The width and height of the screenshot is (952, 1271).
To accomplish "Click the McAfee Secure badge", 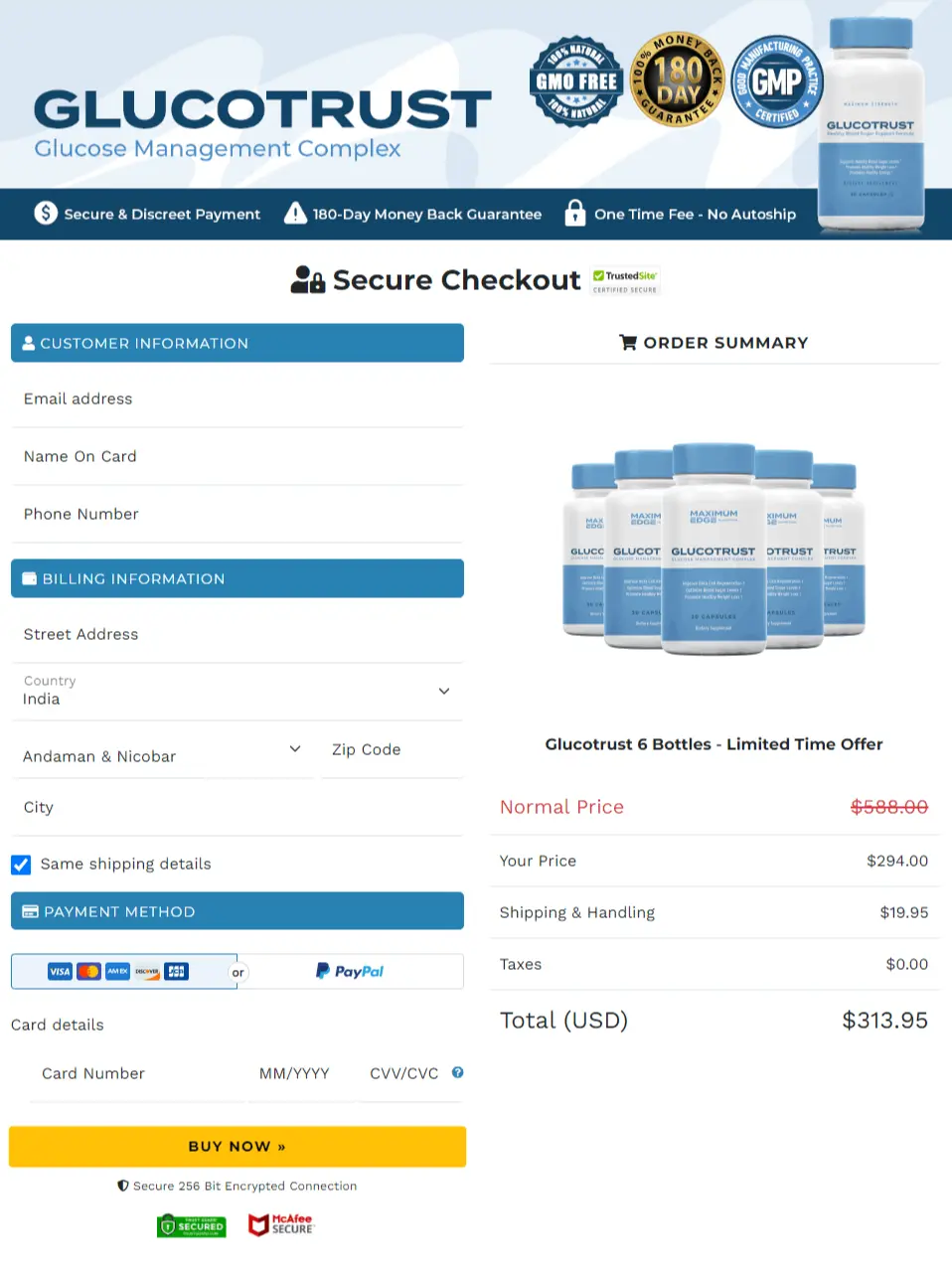I will click(281, 1224).
